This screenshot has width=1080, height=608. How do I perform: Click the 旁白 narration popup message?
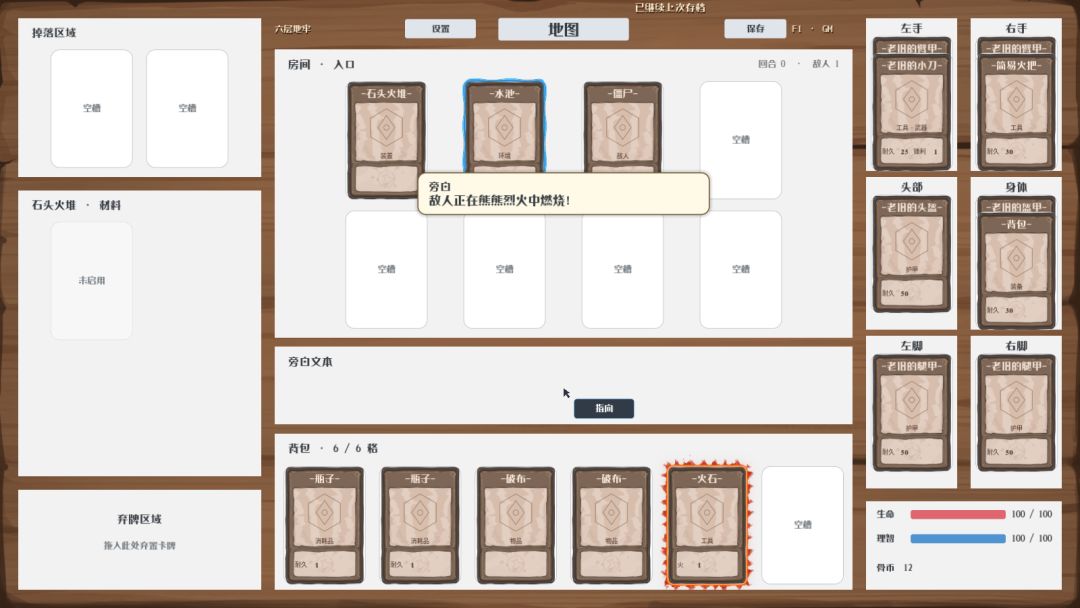563,193
